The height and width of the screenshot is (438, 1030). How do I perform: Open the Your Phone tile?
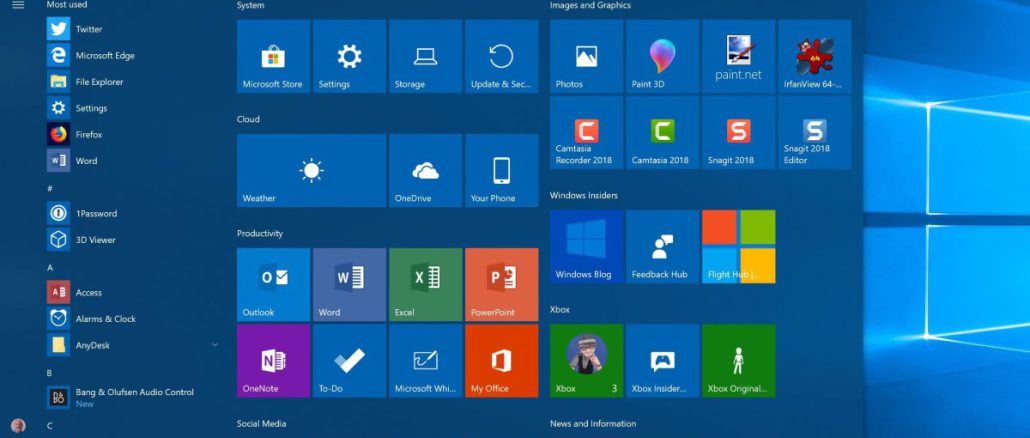(502, 171)
